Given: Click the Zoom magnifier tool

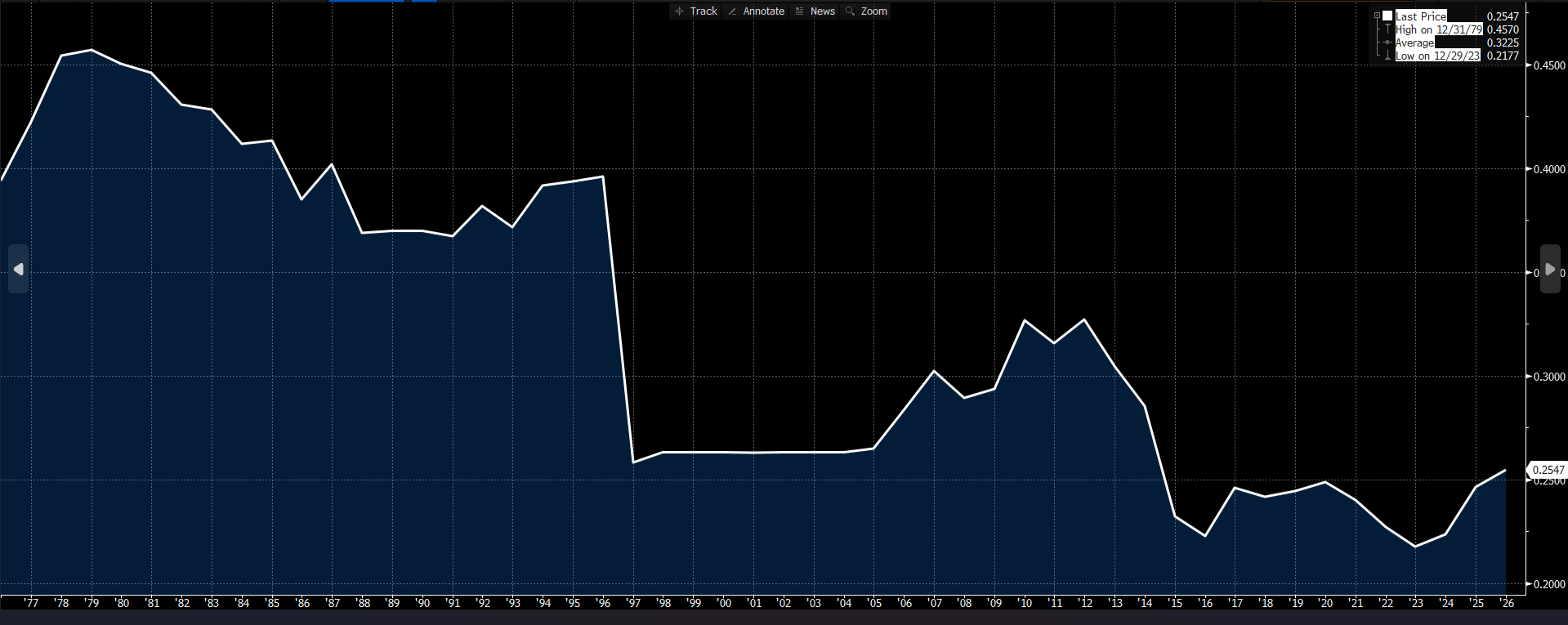Looking at the screenshot, I should 866,11.
